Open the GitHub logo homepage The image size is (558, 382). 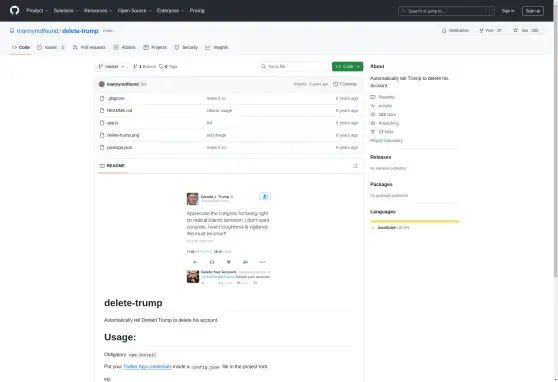pyautogui.click(x=15, y=10)
